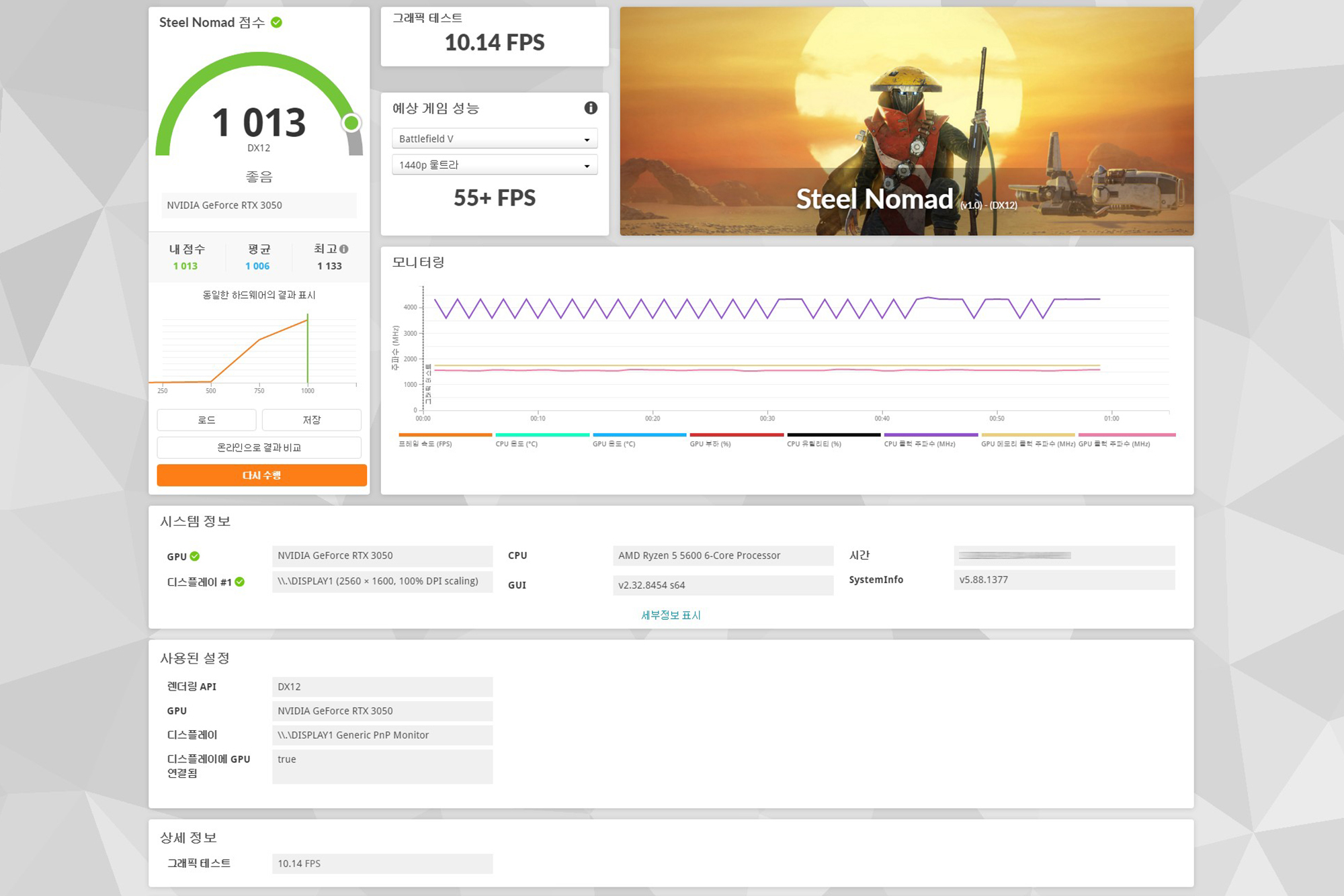
Task: Click 온라인으로 결과 비교 button
Action: [x=259, y=447]
